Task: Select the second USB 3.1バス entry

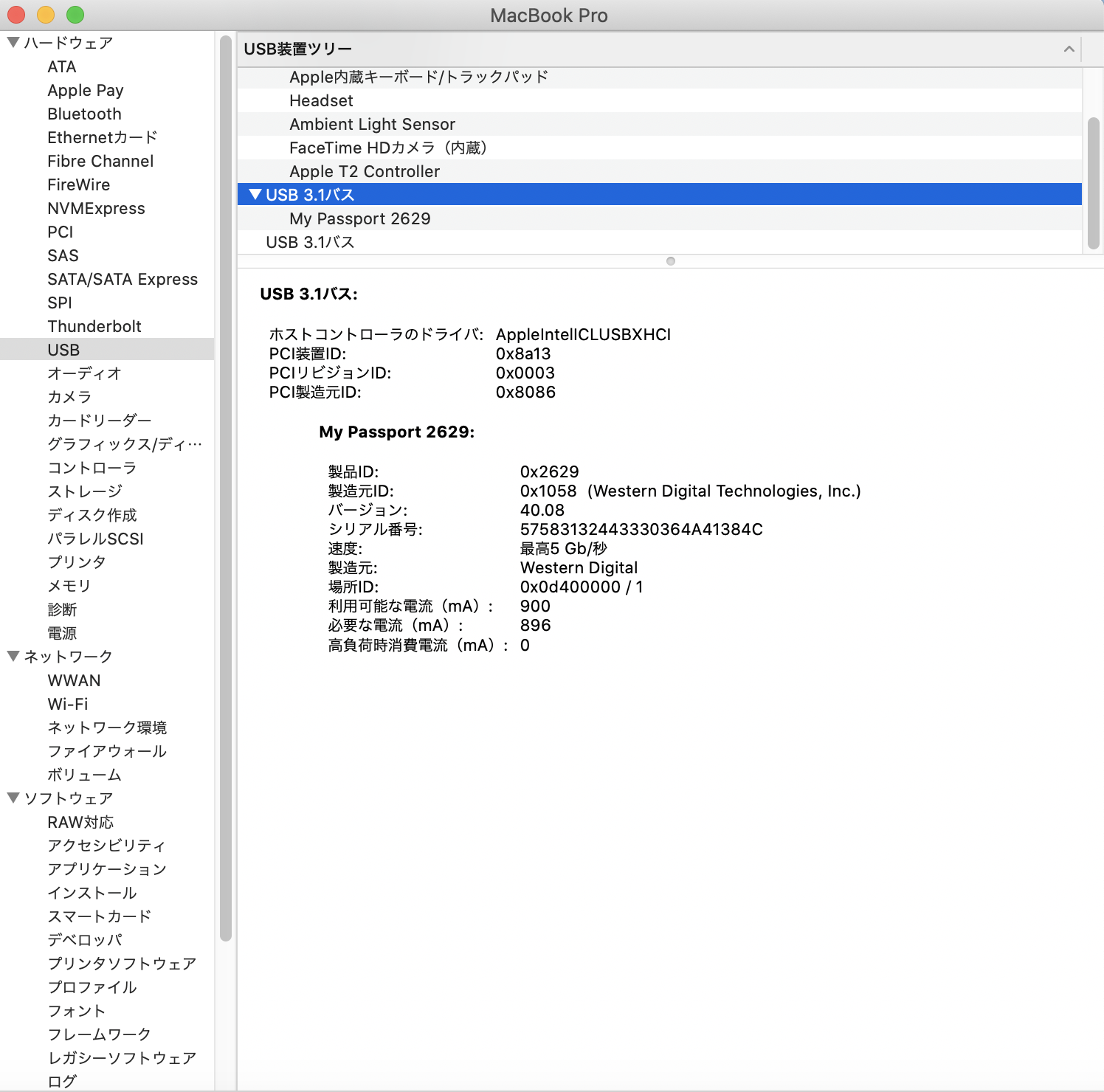Action: click(x=310, y=242)
